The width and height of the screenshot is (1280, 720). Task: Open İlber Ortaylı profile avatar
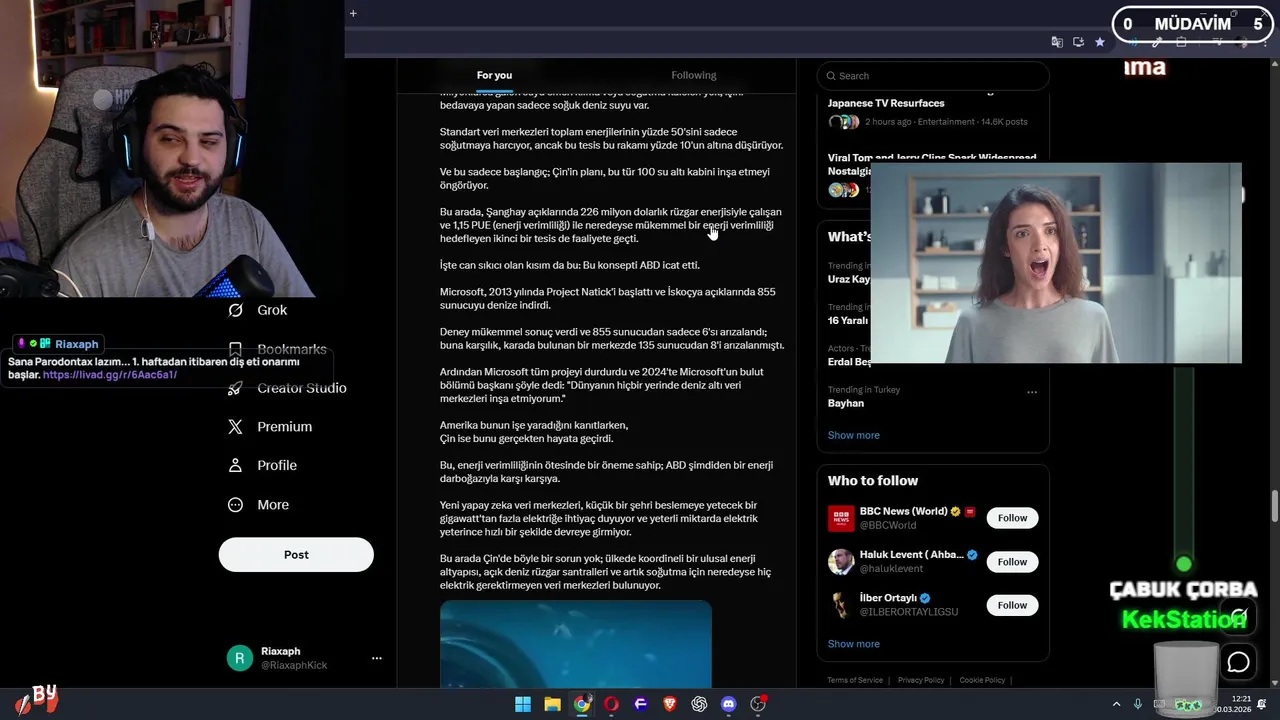click(841, 605)
